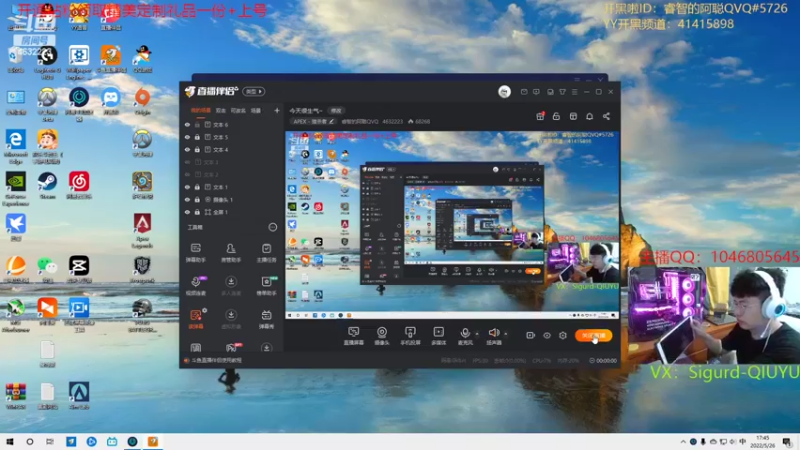This screenshot has height=450, width=800.
Task: Hide the 文本 1 layer using its eye
Action: [x=187, y=187]
